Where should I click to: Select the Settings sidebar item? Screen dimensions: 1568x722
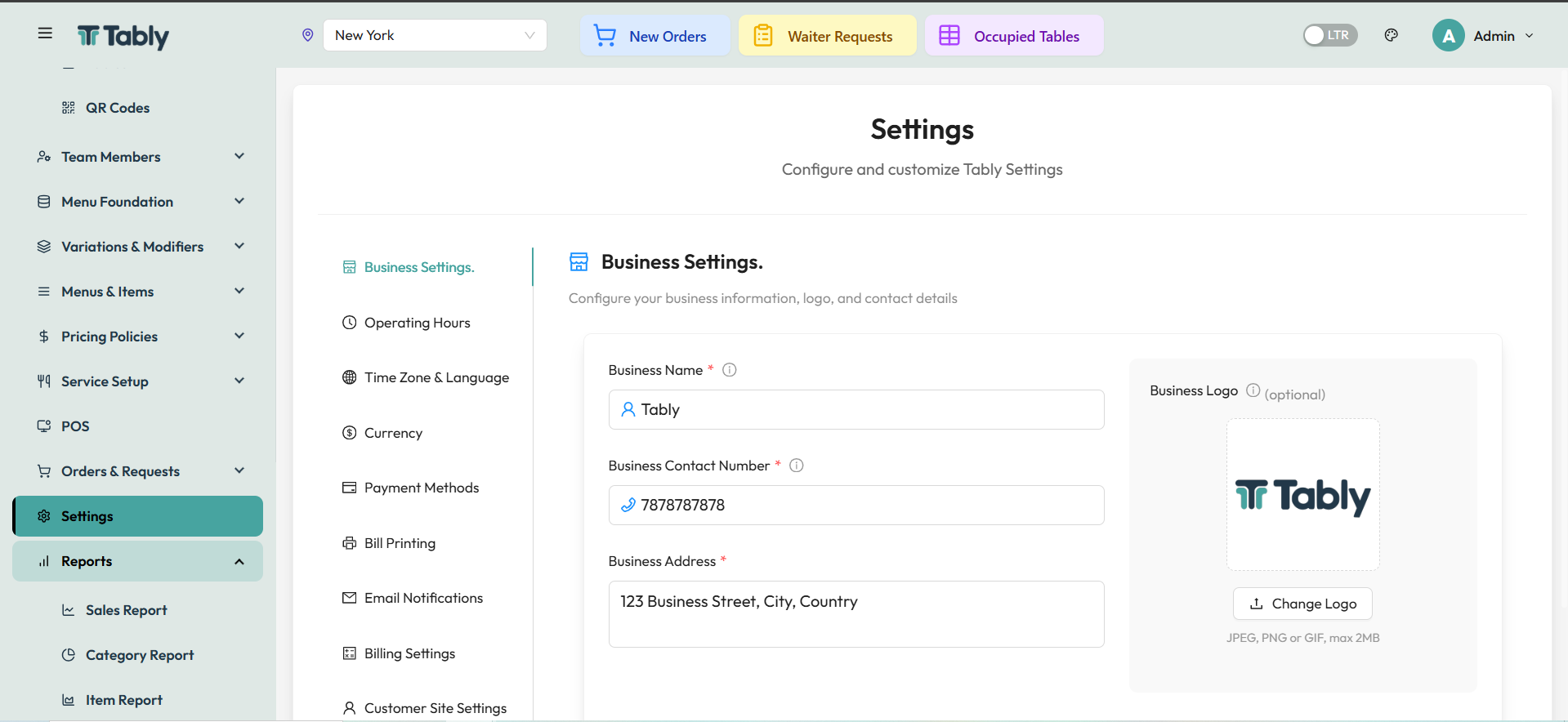pyautogui.click(x=137, y=516)
